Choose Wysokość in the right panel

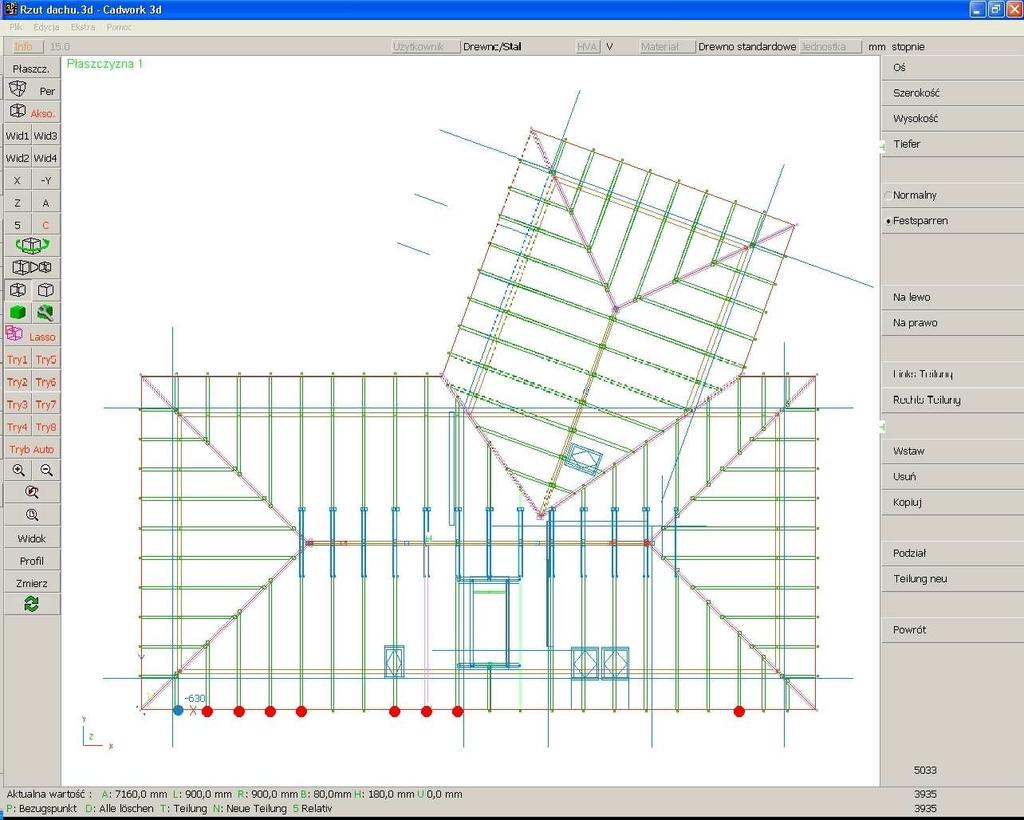click(x=953, y=119)
